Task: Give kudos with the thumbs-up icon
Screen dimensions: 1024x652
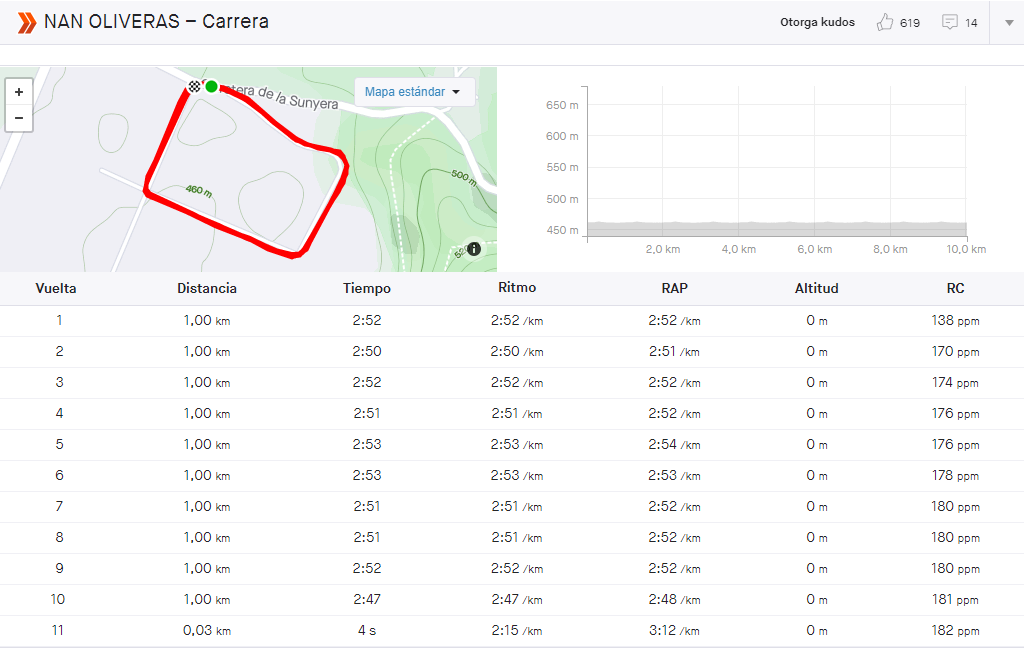Action: point(884,22)
